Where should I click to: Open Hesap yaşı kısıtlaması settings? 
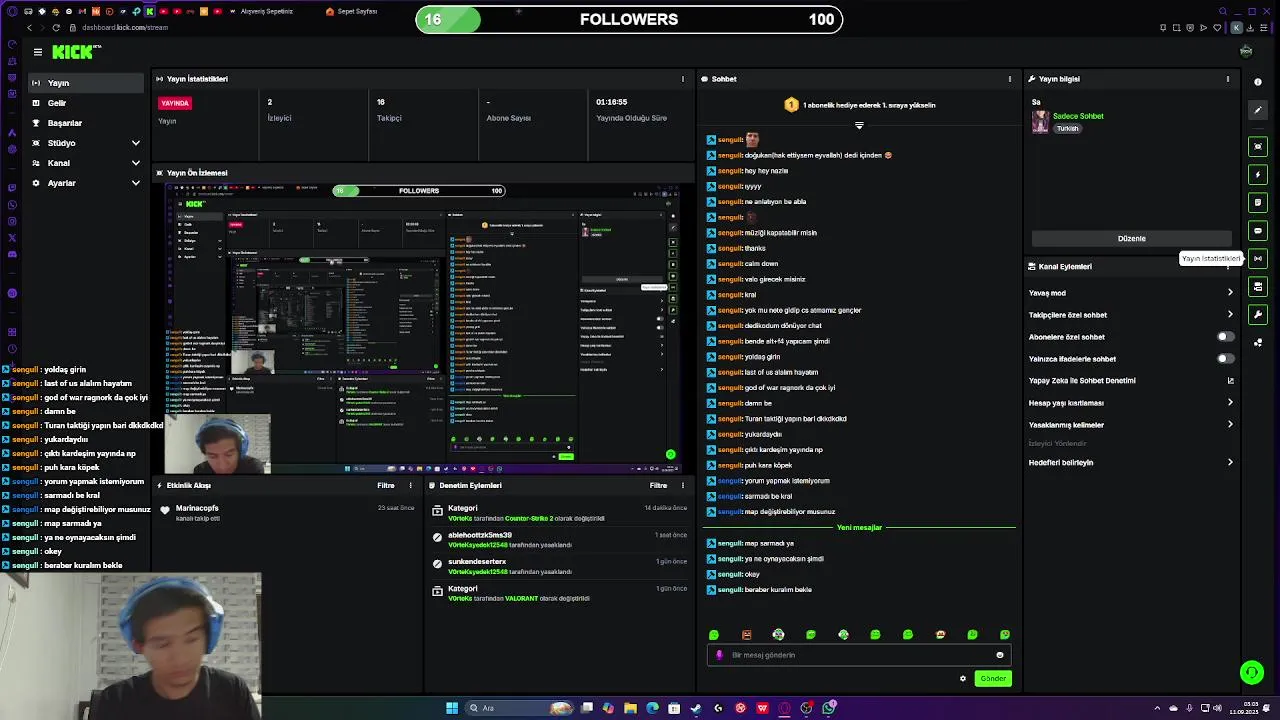1131,403
